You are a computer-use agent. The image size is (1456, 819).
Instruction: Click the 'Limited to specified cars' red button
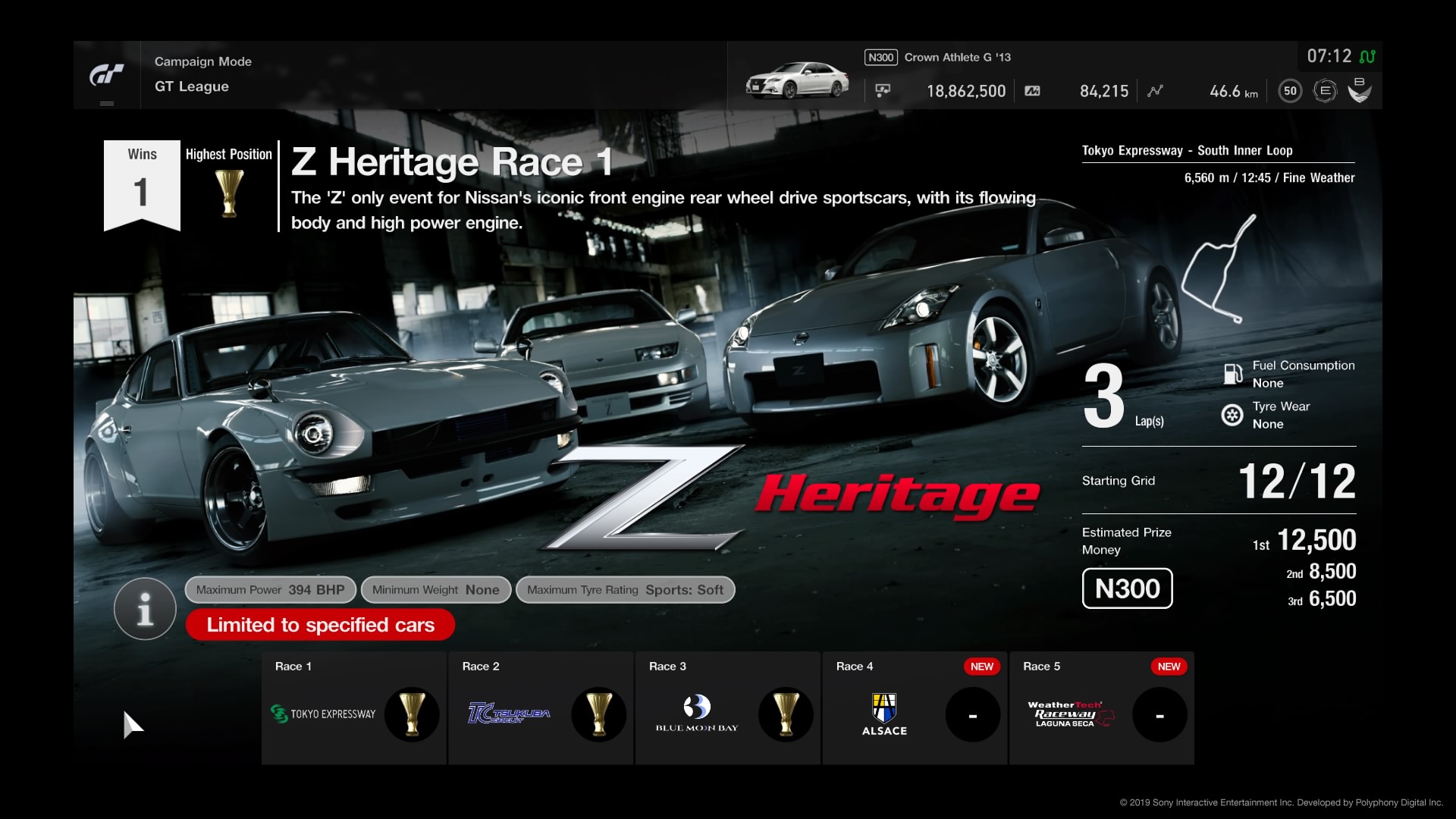tap(320, 625)
